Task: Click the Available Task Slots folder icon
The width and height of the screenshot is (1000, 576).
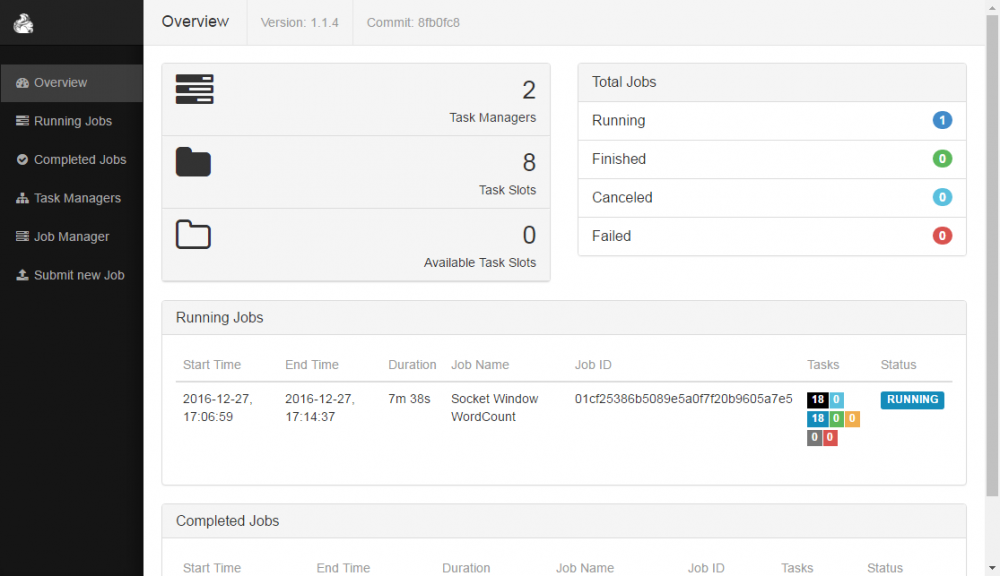Action: (x=193, y=234)
